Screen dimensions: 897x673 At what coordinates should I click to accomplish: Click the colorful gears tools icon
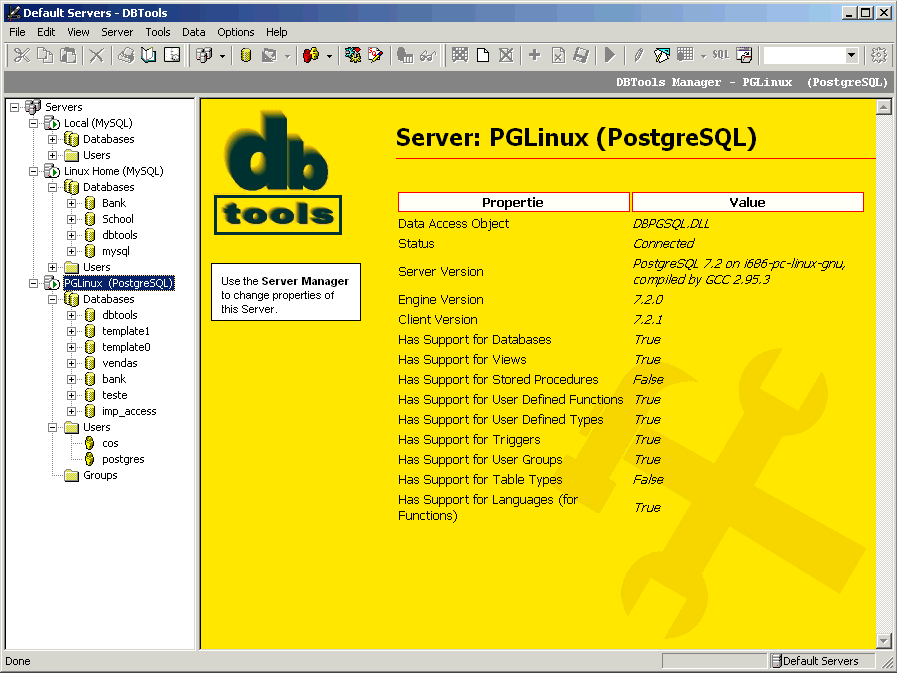(x=352, y=55)
